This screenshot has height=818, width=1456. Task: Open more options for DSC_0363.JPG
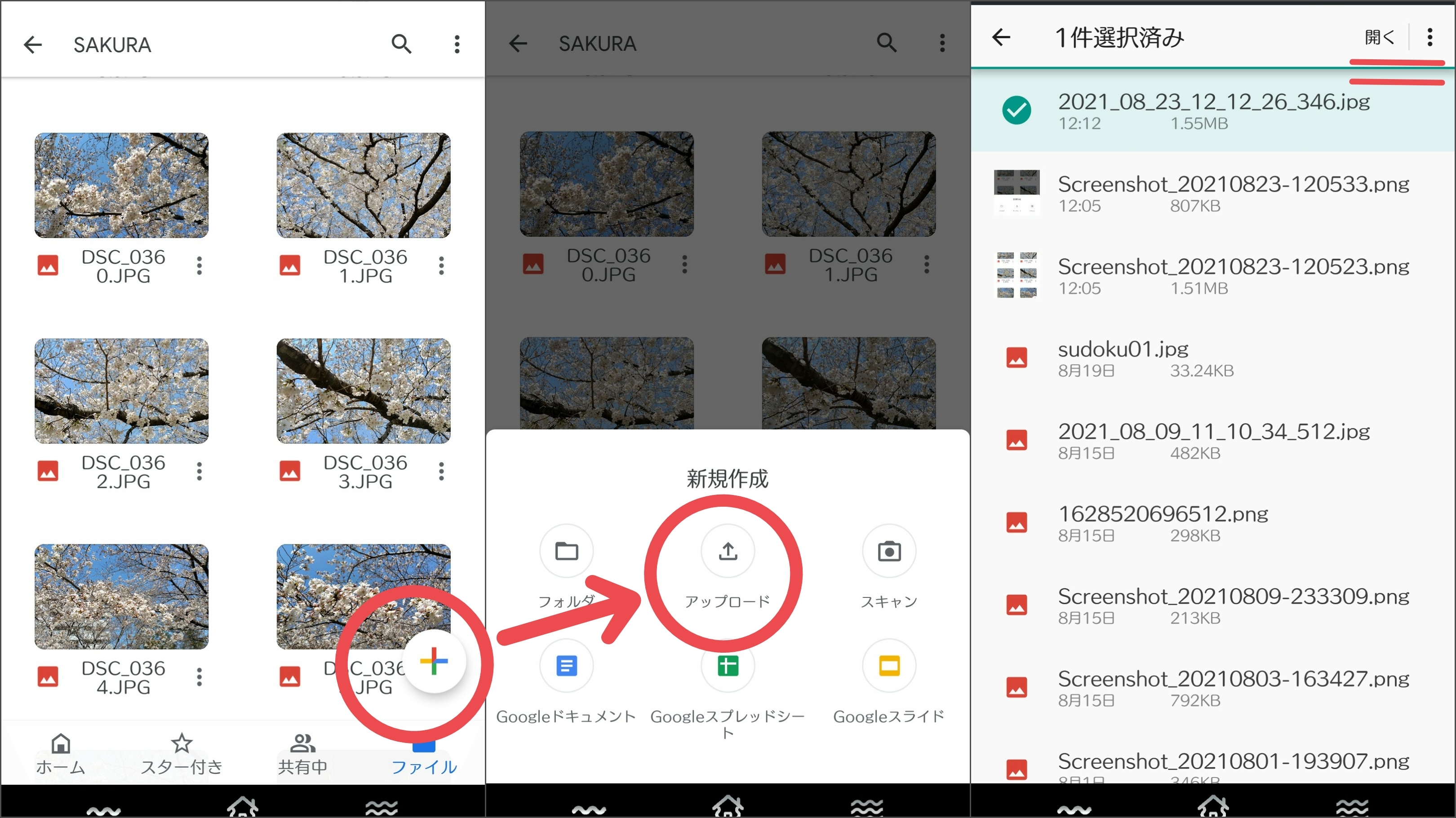(x=441, y=471)
